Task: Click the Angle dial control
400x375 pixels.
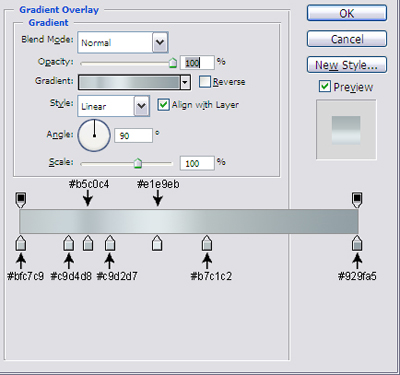Action: pyautogui.click(x=94, y=136)
